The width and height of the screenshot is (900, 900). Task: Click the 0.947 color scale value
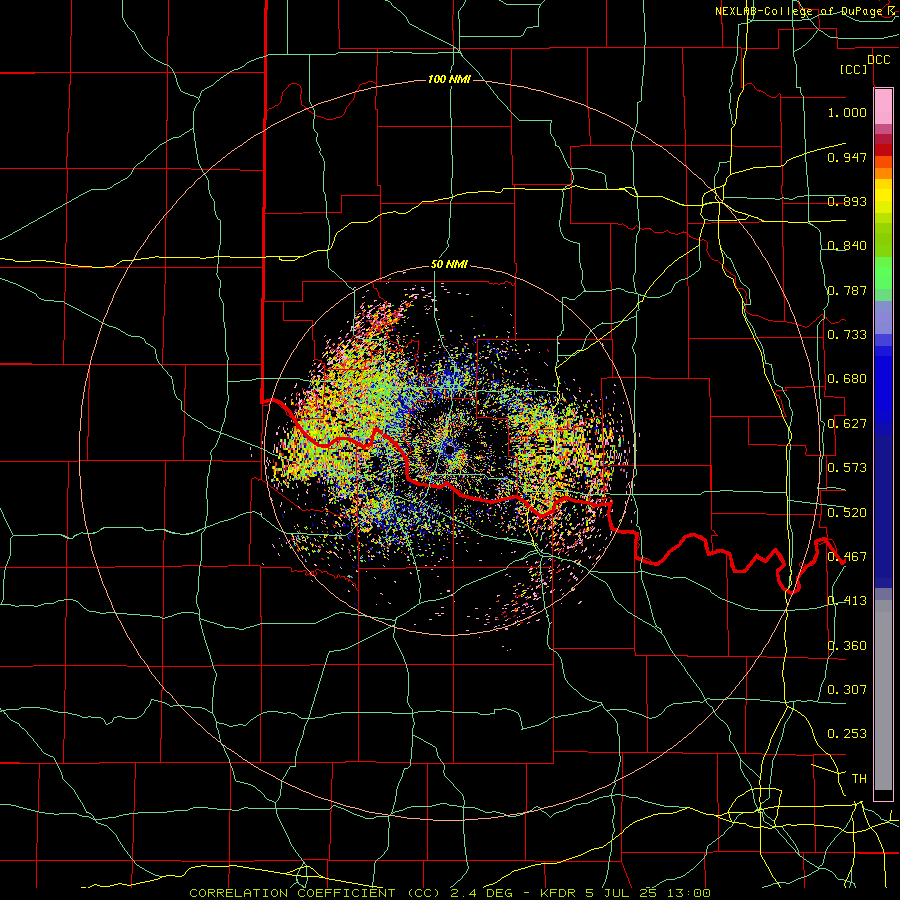tap(847, 157)
